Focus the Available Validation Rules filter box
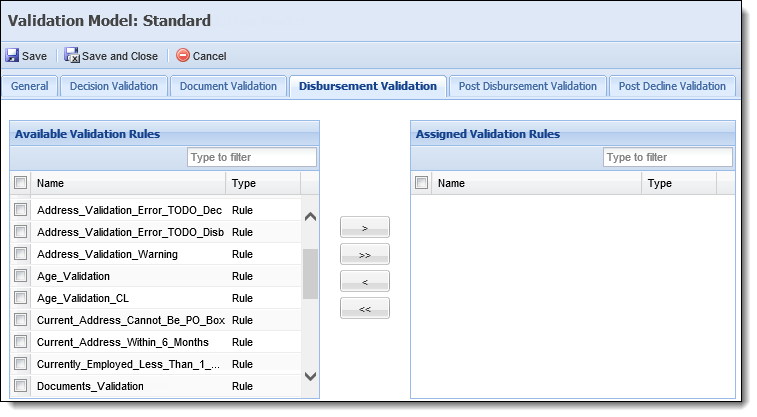This screenshot has height=417, width=757. 252,157
